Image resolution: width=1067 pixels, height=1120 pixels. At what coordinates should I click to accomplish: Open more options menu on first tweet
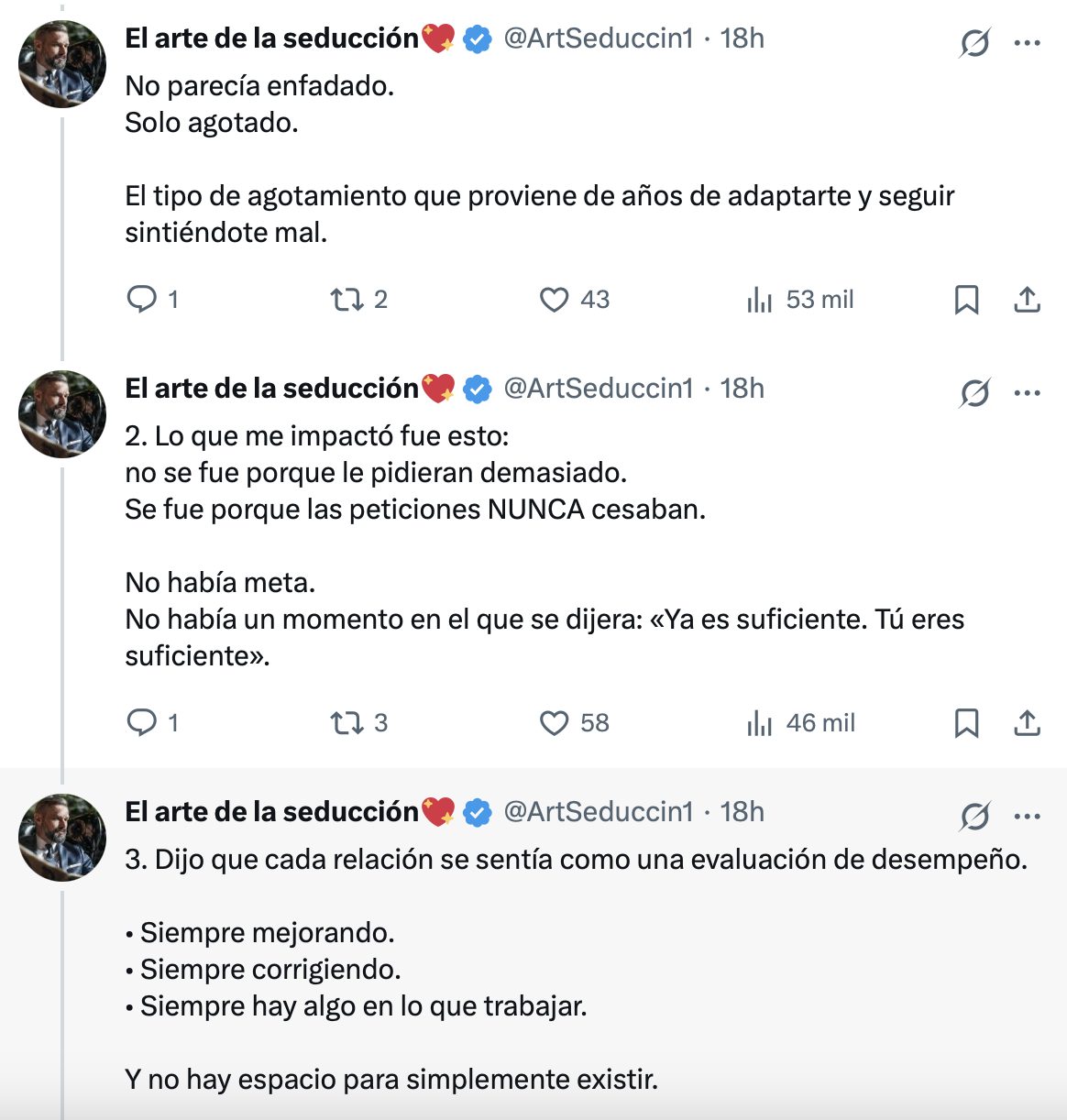(x=1027, y=42)
